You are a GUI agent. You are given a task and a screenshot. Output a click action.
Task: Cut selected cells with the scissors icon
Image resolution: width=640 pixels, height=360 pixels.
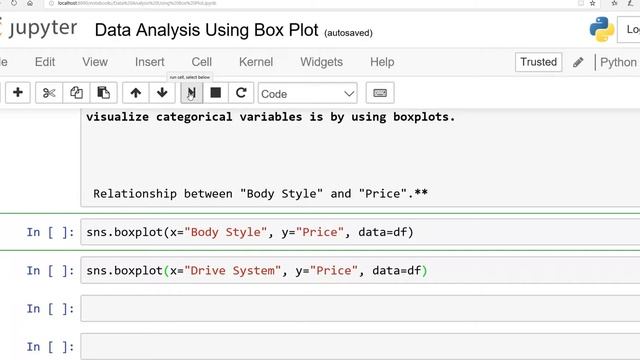[x=49, y=93]
